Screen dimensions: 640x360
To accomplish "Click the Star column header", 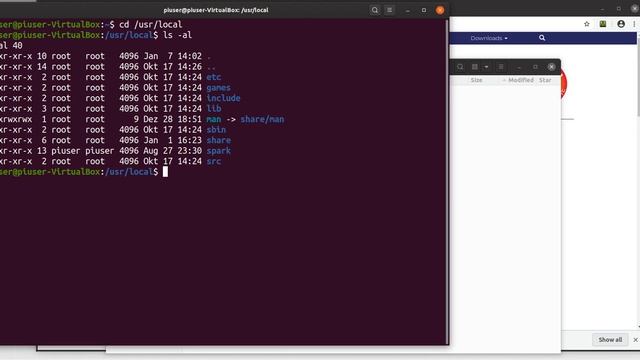I will click(x=545, y=80).
